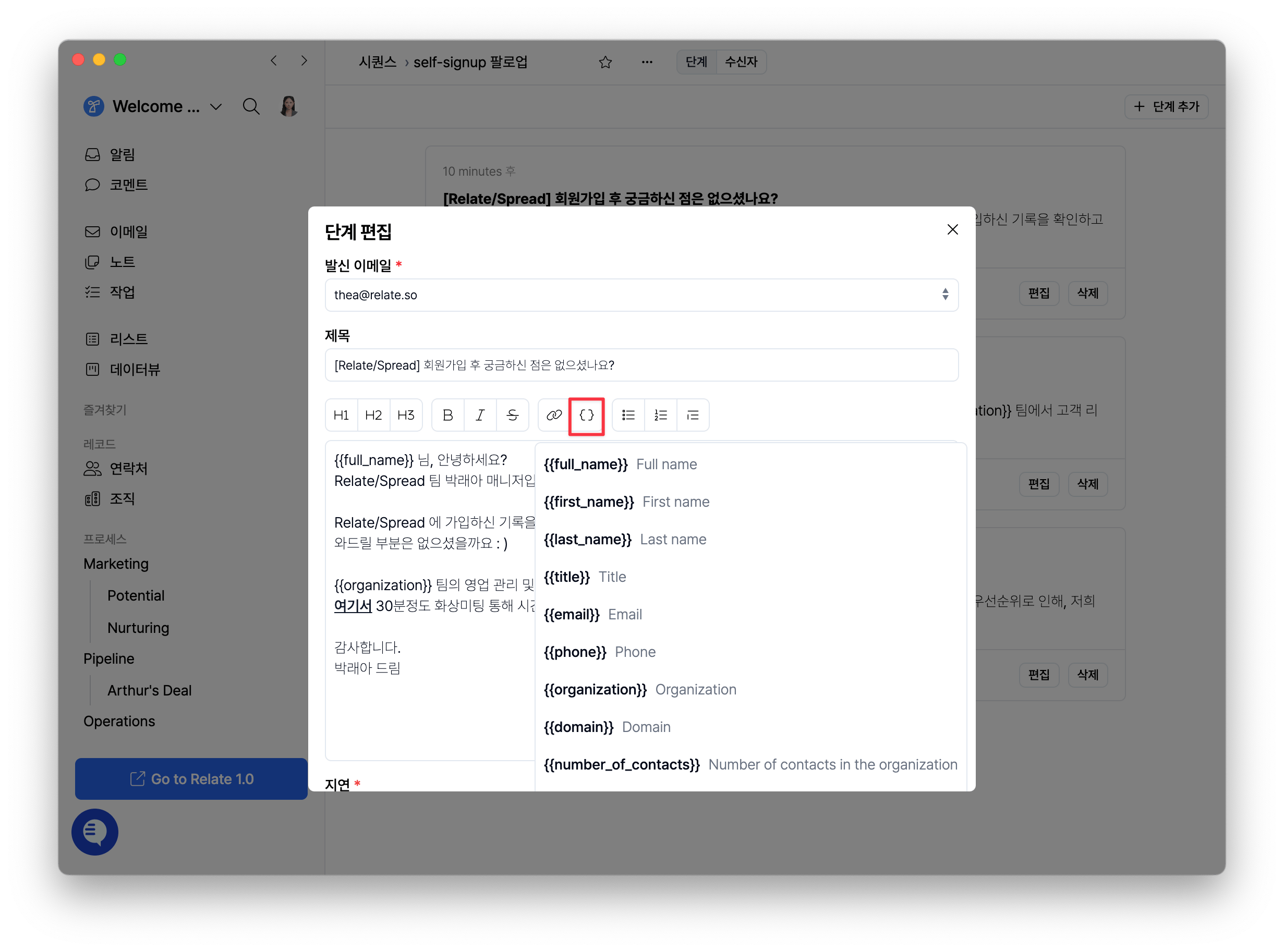The image size is (1284, 952).
Task: Open 작업 tasks in sidebar
Action: click(x=110, y=291)
